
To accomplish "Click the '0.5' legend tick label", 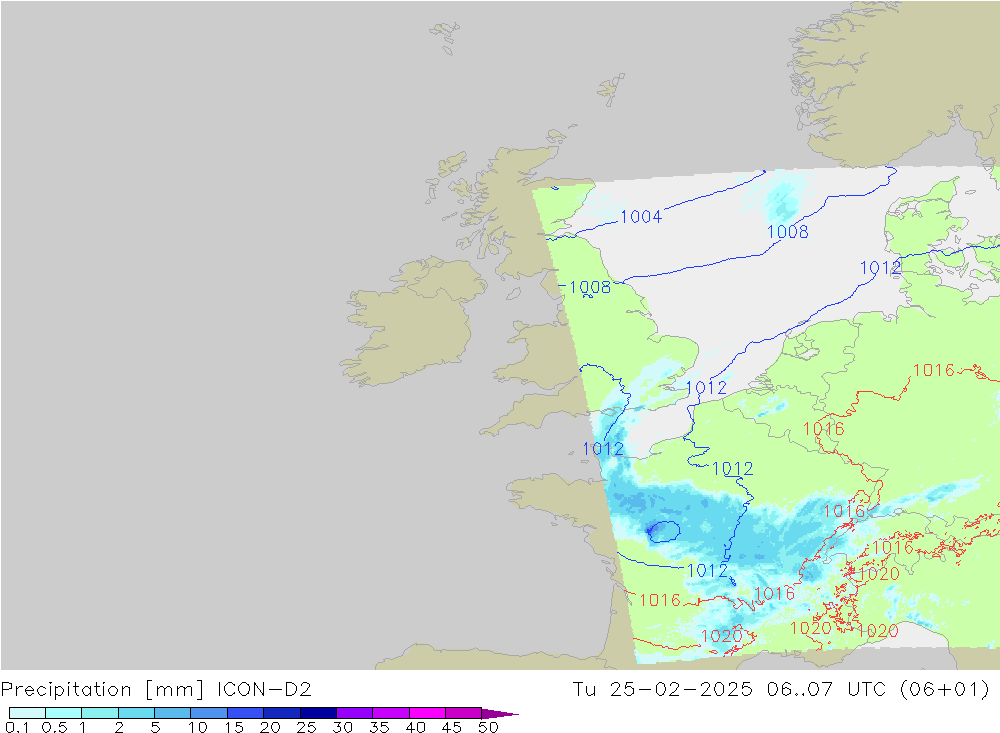I will [54, 727].
